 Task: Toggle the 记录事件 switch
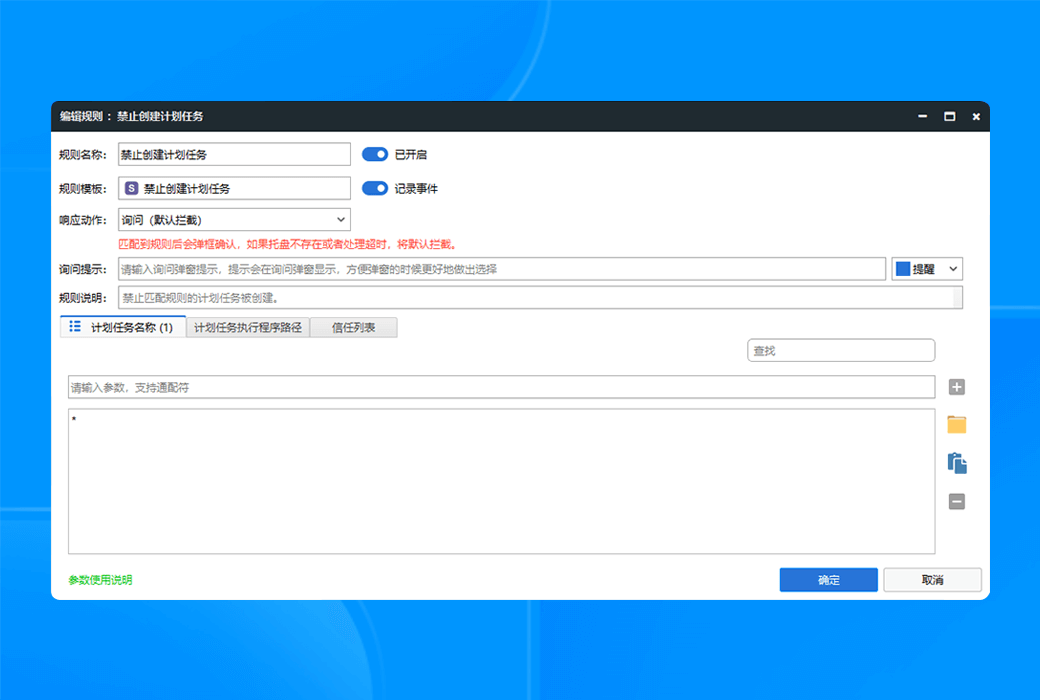[375, 188]
